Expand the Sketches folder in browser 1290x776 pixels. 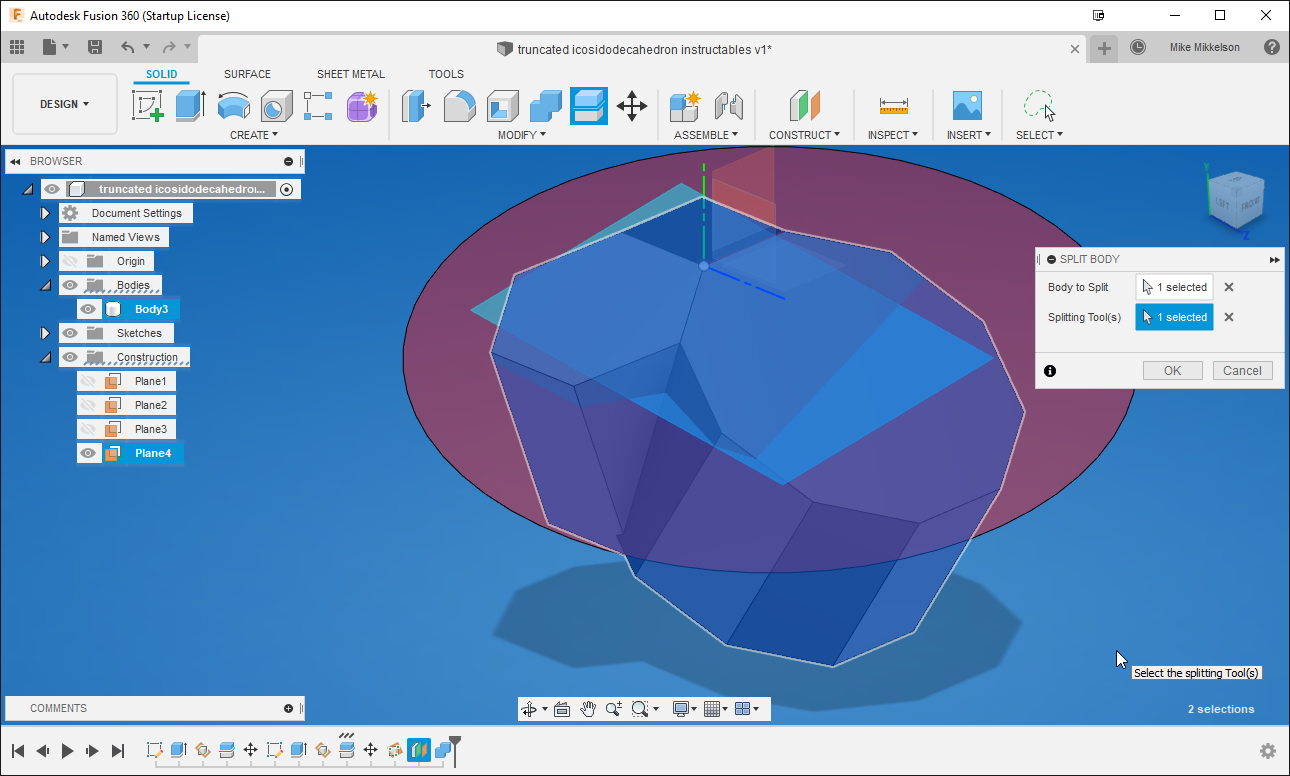(45, 333)
